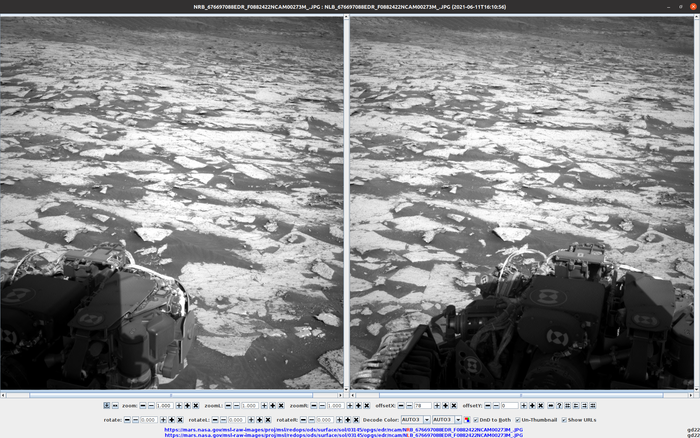This screenshot has width=700, height=438.
Task: Reset rotate using its X button
Action: (x=180, y=419)
